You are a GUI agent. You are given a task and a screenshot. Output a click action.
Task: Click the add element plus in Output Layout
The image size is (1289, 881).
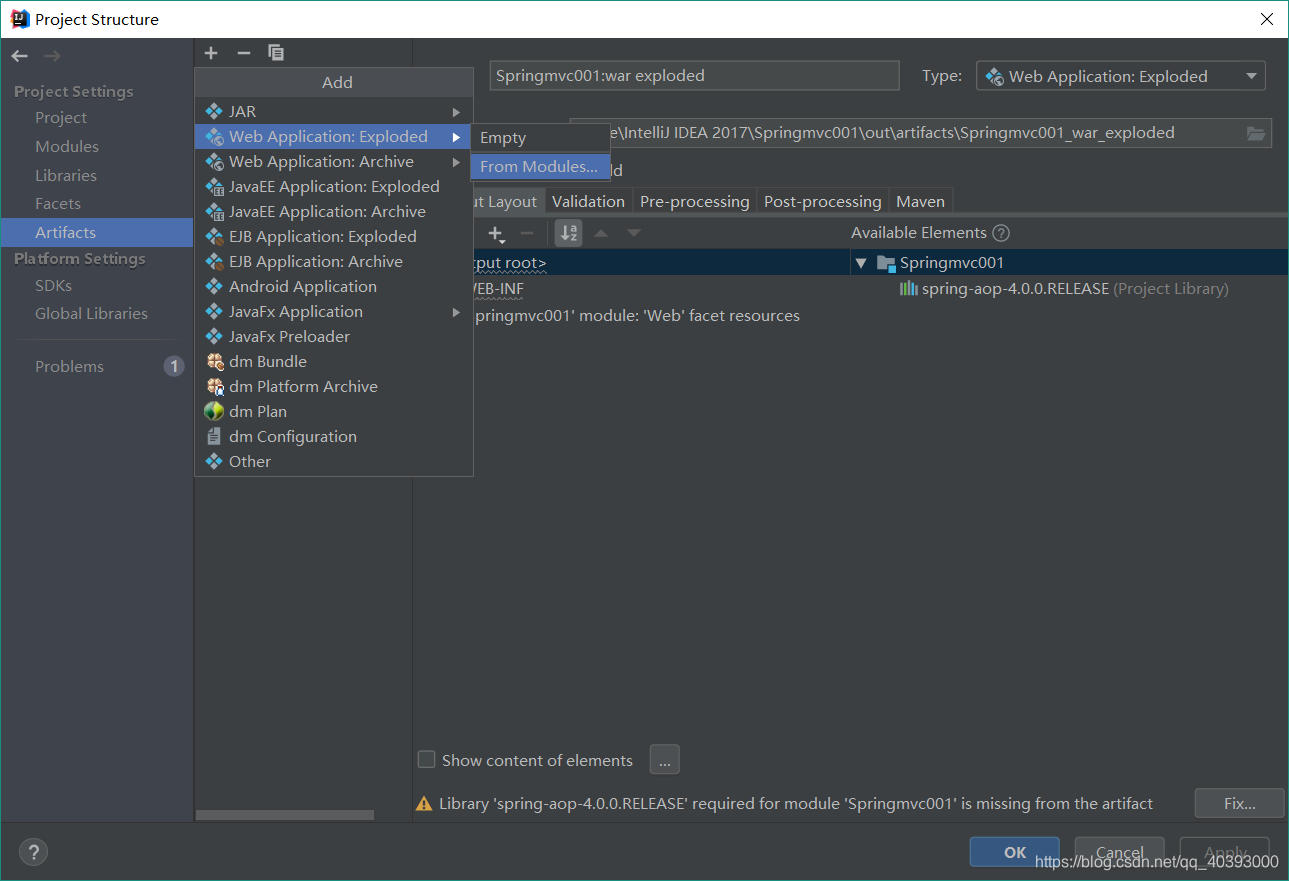pyautogui.click(x=496, y=233)
